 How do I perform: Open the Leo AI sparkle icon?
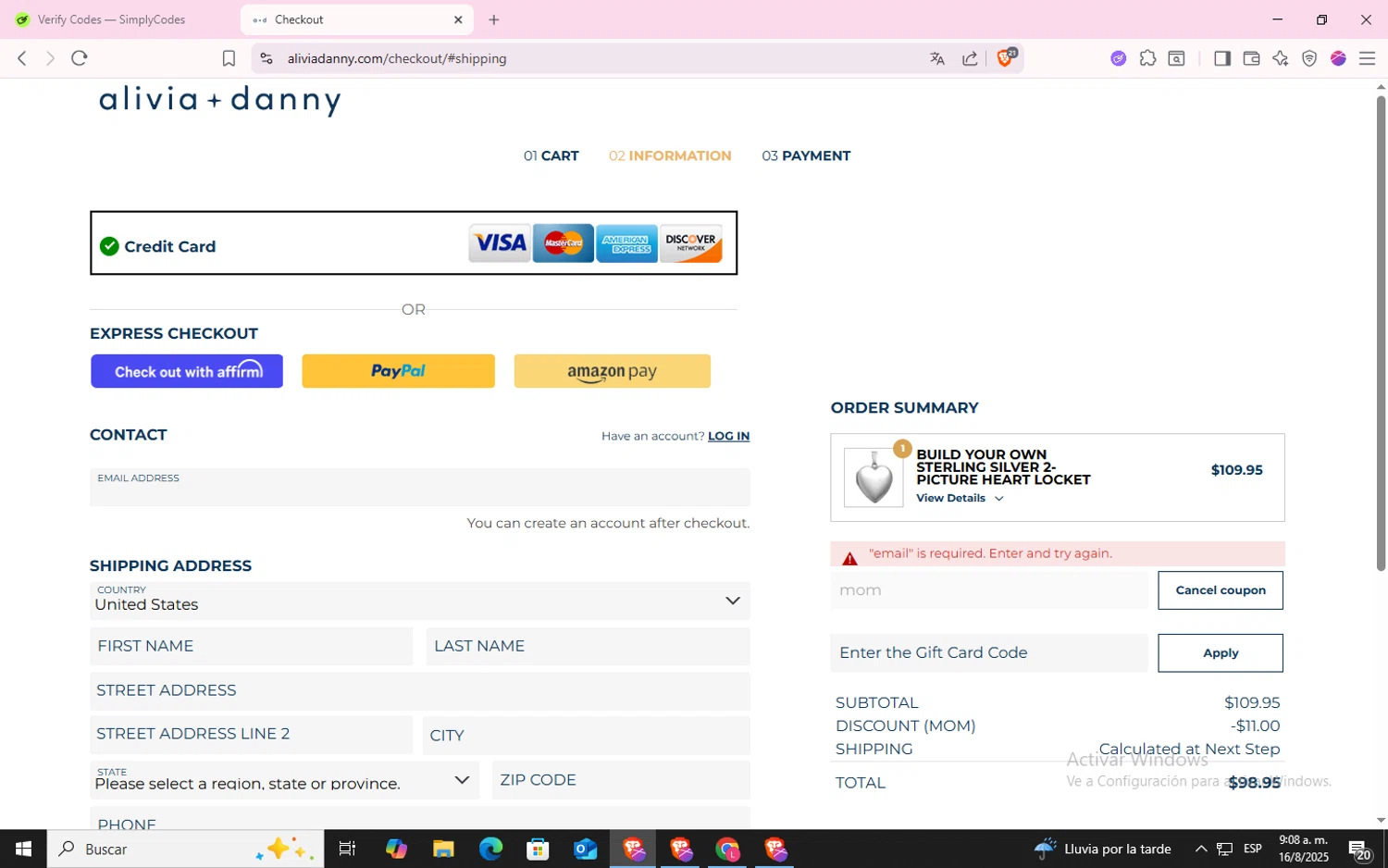(x=1280, y=58)
